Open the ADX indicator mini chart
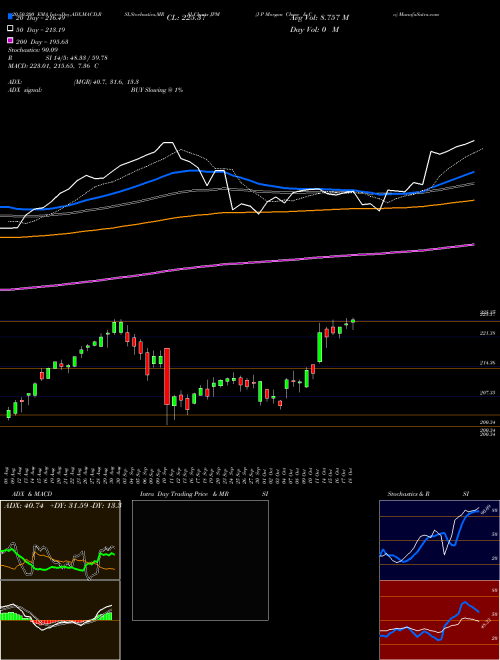500x660 pixels. [60, 540]
